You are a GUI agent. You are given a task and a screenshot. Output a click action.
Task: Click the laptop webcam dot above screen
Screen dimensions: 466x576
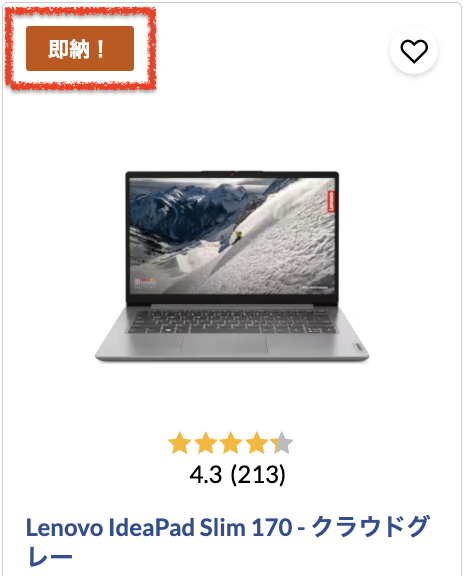point(232,174)
